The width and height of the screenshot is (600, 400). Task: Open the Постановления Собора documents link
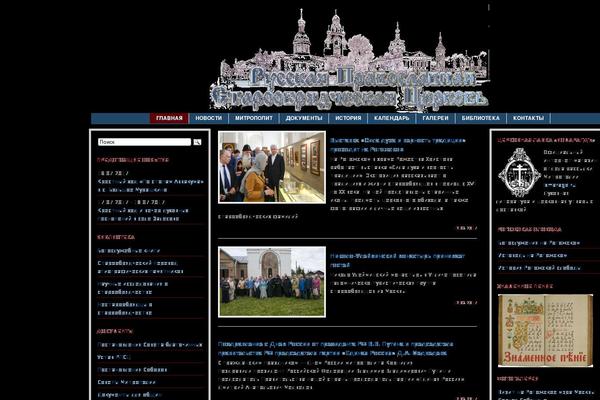click(x=132, y=369)
